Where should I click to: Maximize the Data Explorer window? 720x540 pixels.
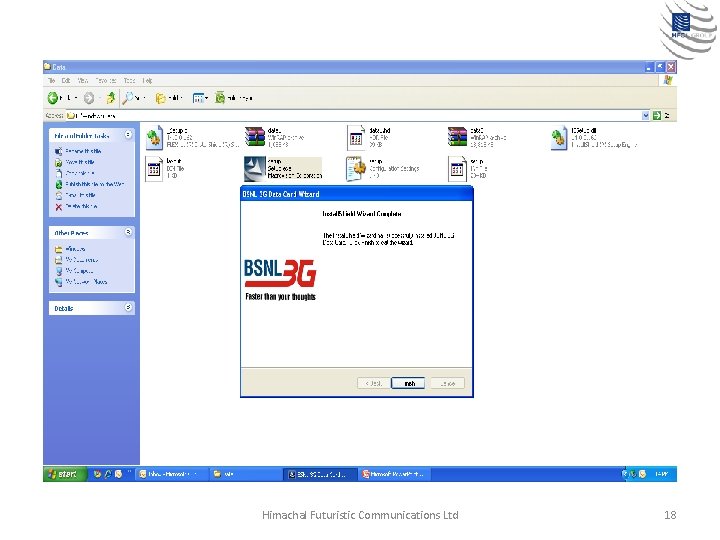tap(660, 68)
